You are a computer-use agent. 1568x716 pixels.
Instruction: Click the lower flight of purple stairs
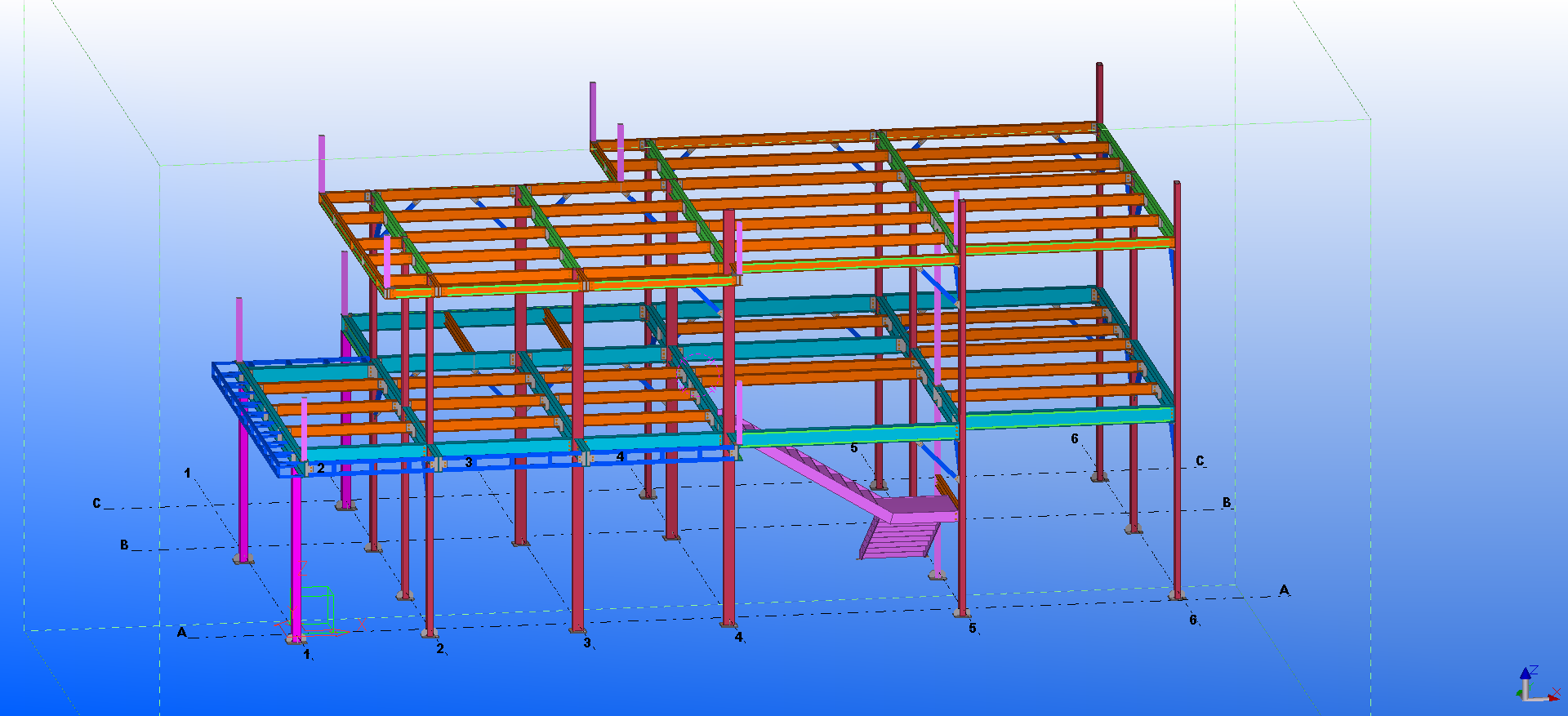tap(898, 540)
